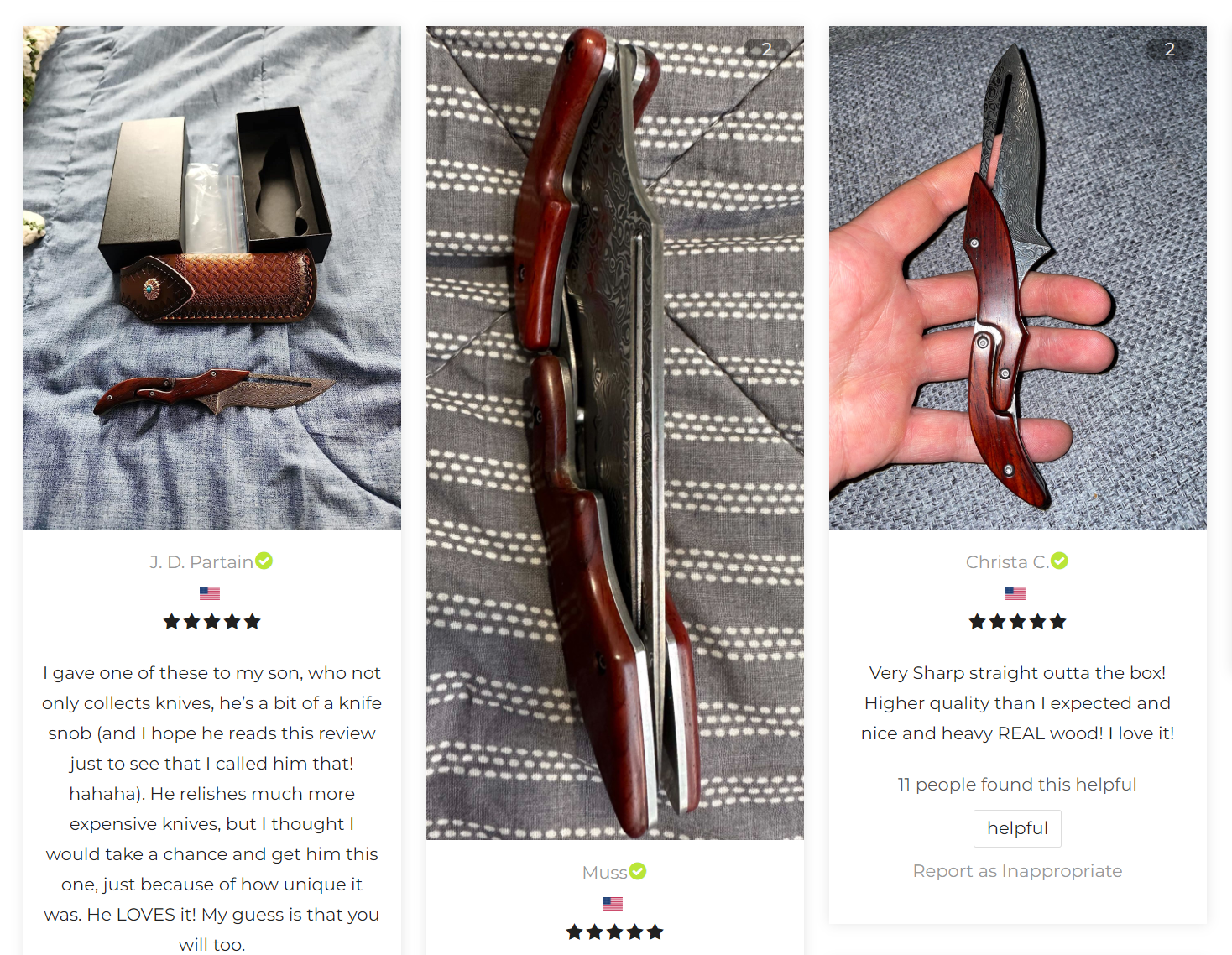1232x955 pixels.
Task: Open the folded knife close-up photo
Action: [615, 433]
